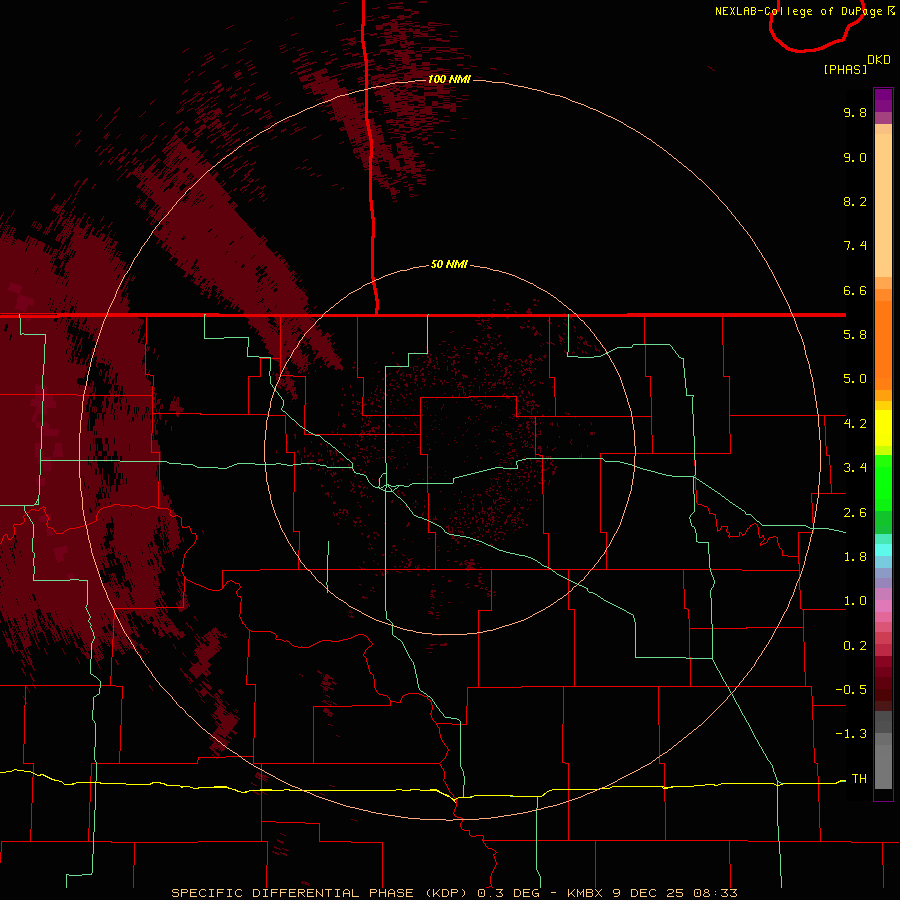This screenshot has width=900, height=900.
Task: Click the "100 NMI" range ring label
Action: pos(449,79)
